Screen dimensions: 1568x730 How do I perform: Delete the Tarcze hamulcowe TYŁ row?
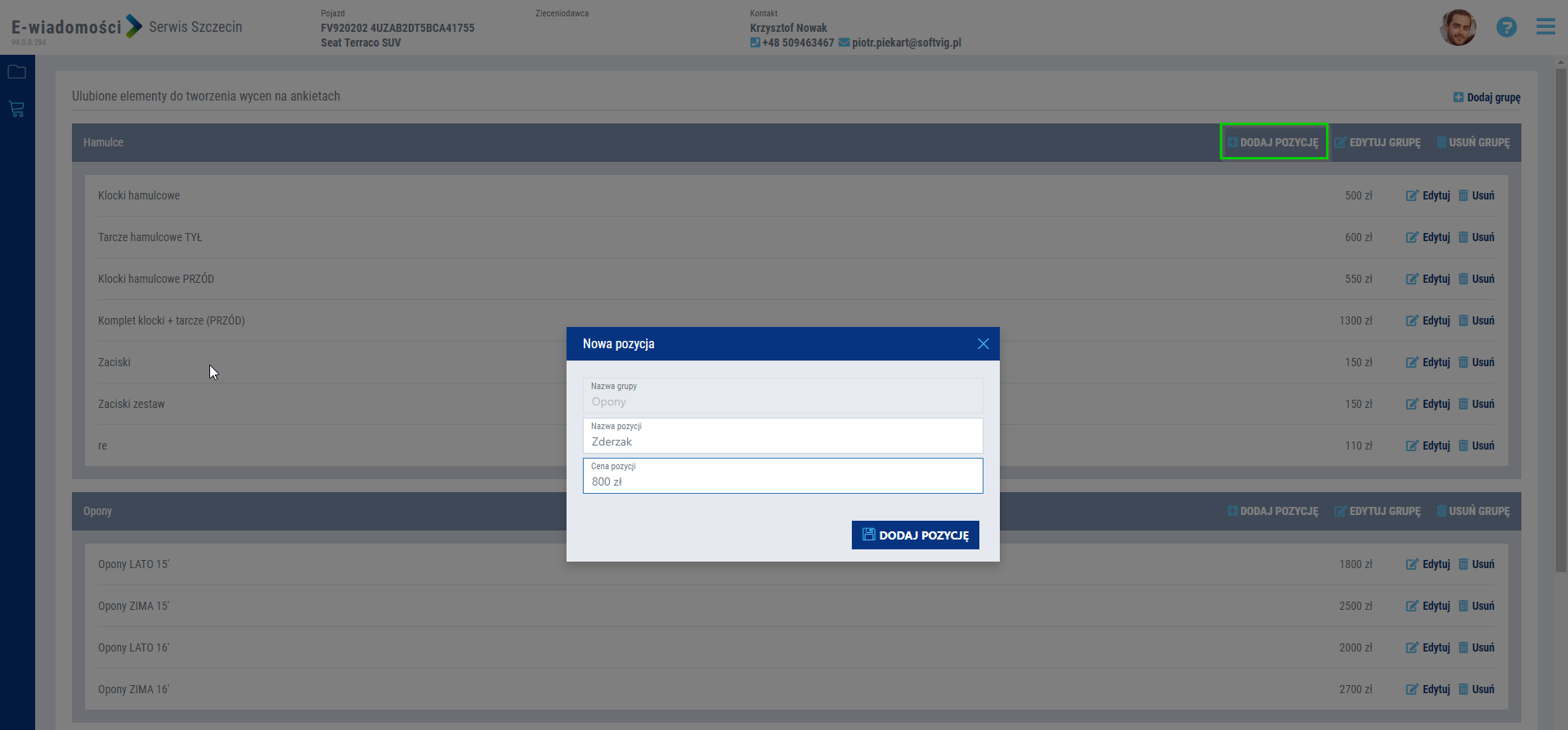1476,237
